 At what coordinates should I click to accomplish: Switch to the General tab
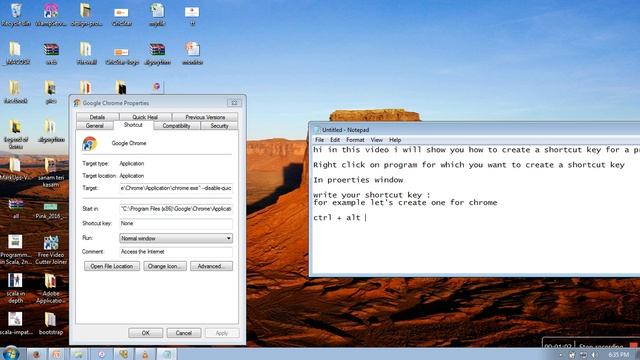(95, 126)
